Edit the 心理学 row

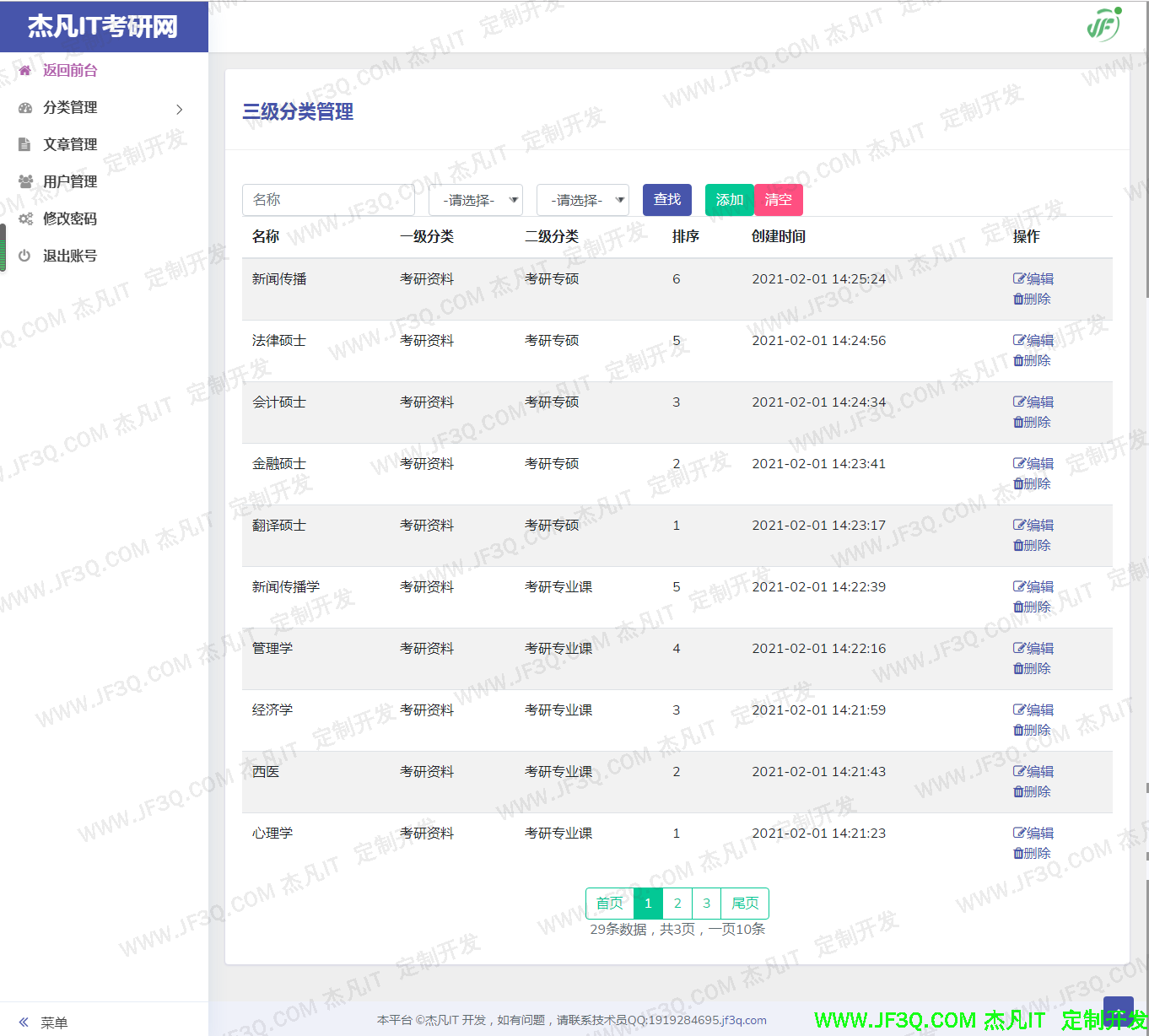(x=1033, y=834)
